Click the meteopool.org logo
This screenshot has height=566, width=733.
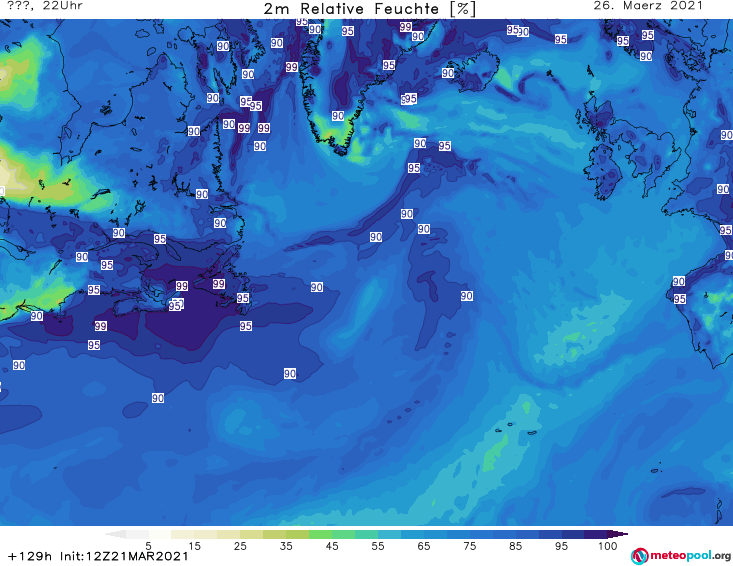tap(681, 556)
